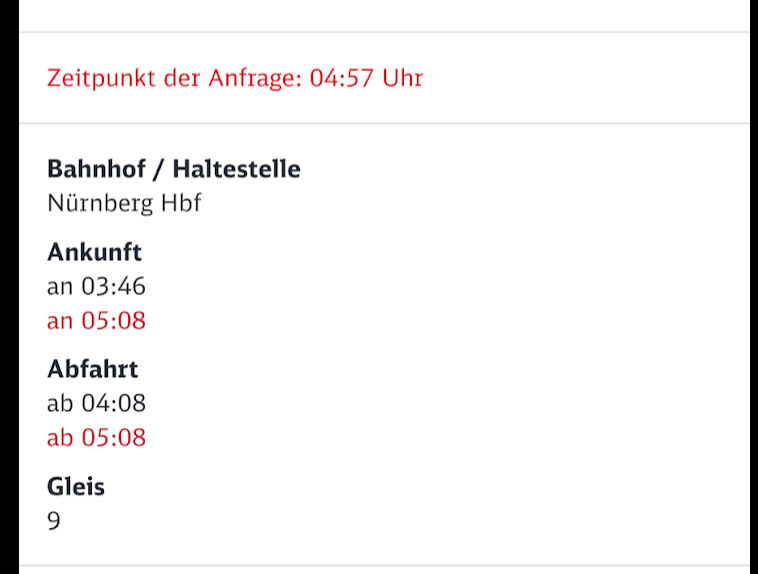The width and height of the screenshot is (758, 574).
Task: Click the bold "Gleis" heading
Action: [x=76, y=487]
